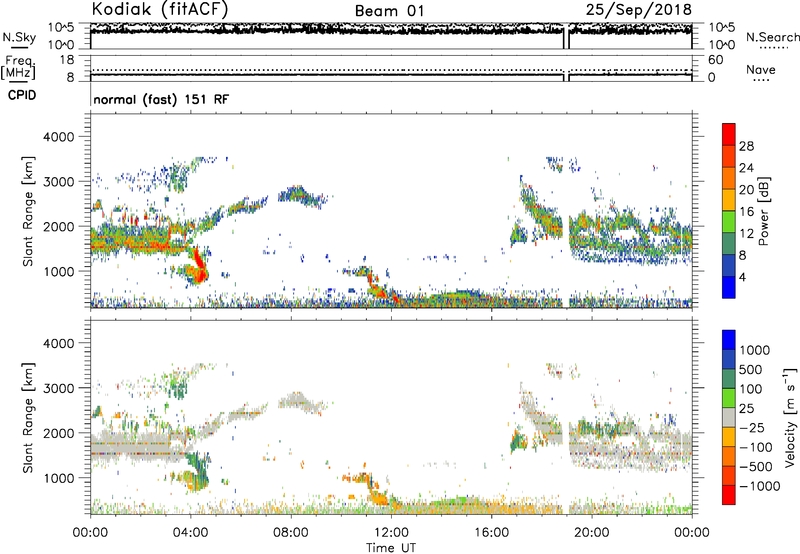Click the date '25/Sep/2018'
Image resolution: width=800 pixels, height=554 pixels.
tap(639, 10)
